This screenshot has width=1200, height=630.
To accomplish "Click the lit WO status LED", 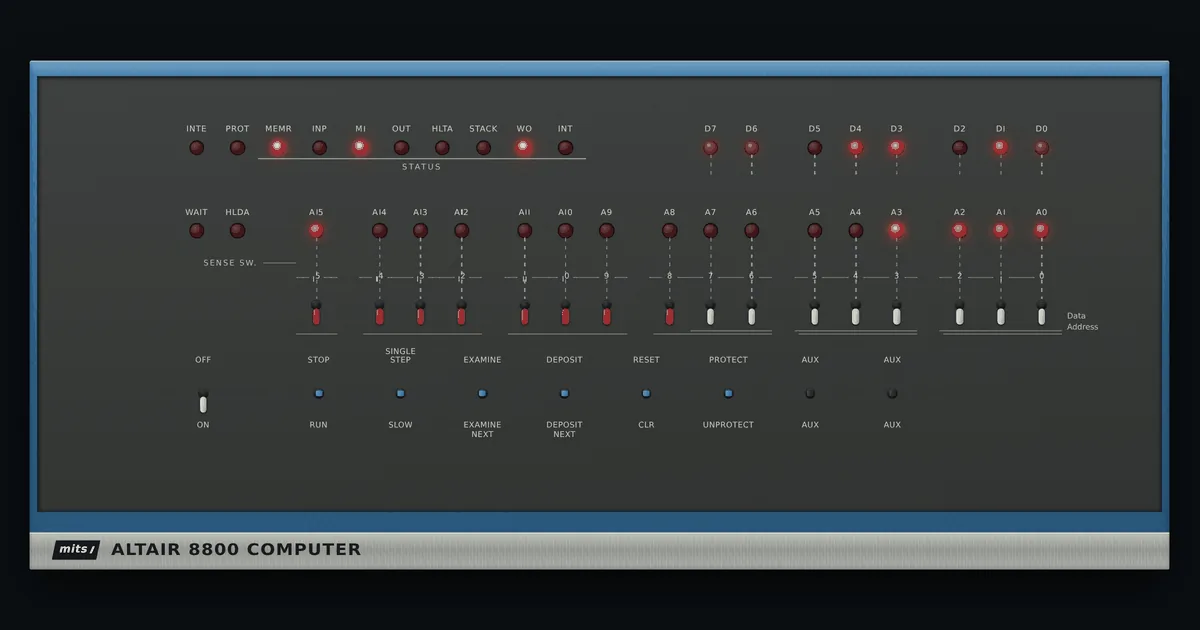I will click(x=524, y=147).
